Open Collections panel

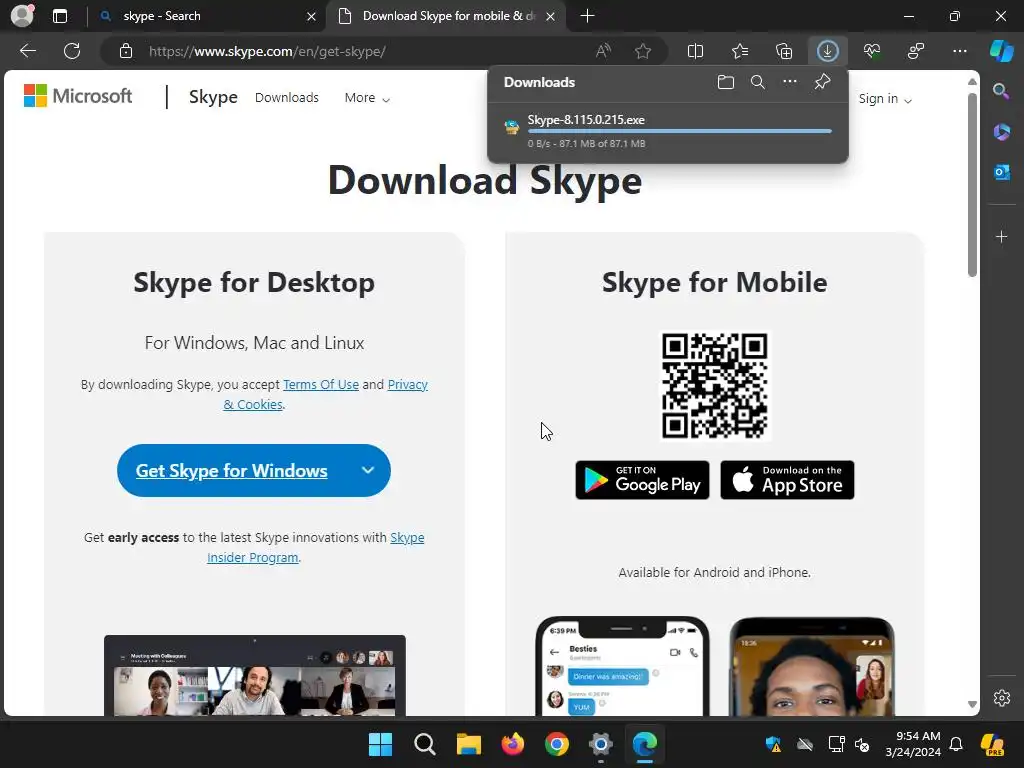[784, 51]
